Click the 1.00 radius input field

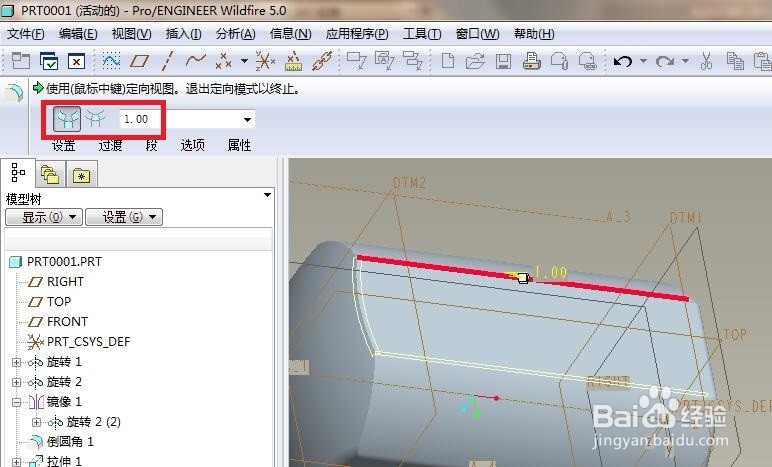pos(181,119)
